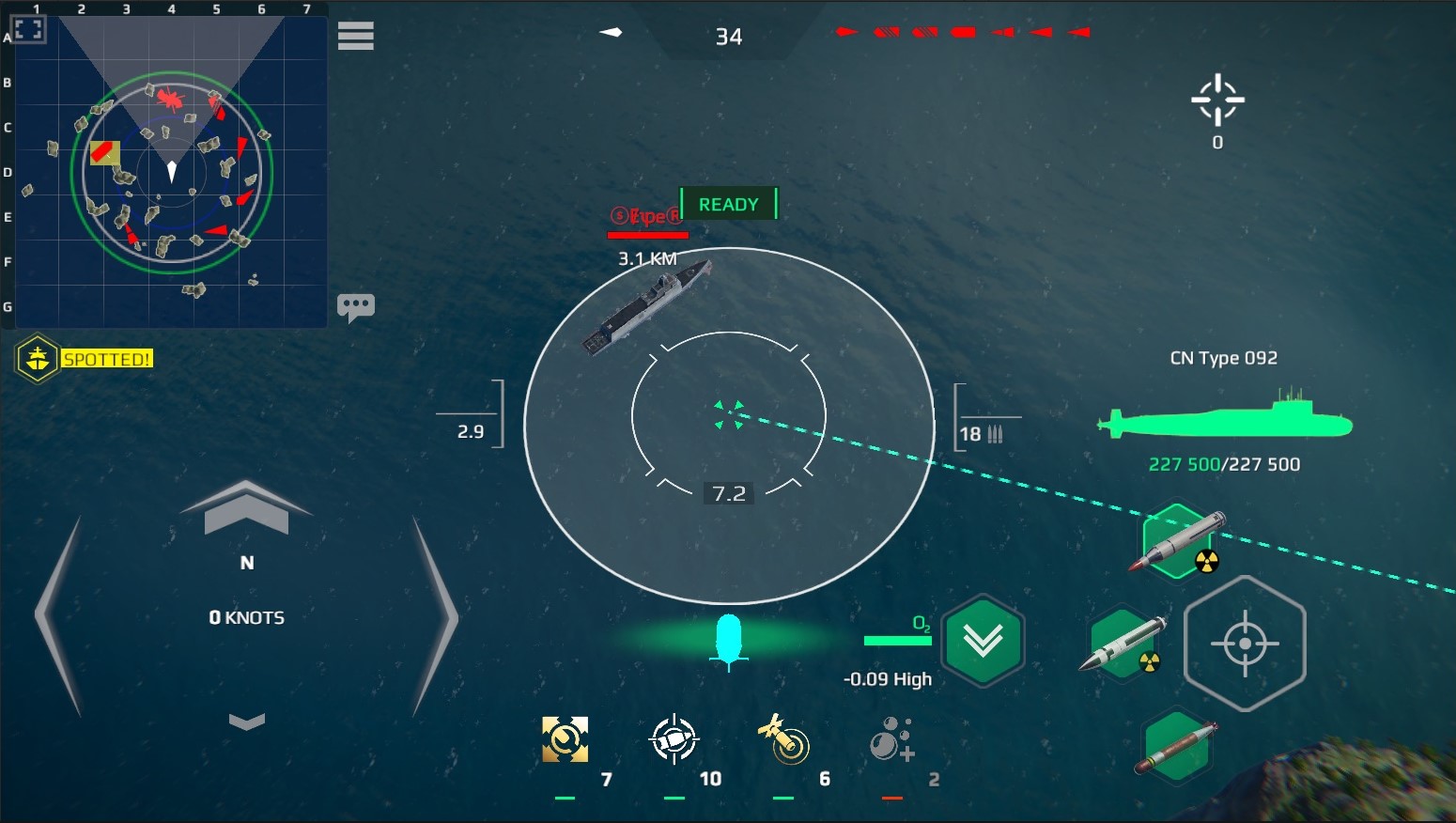The width and height of the screenshot is (1456, 823).
Task: Steer left with the left rudder arrow
Action: pos(59,616)
